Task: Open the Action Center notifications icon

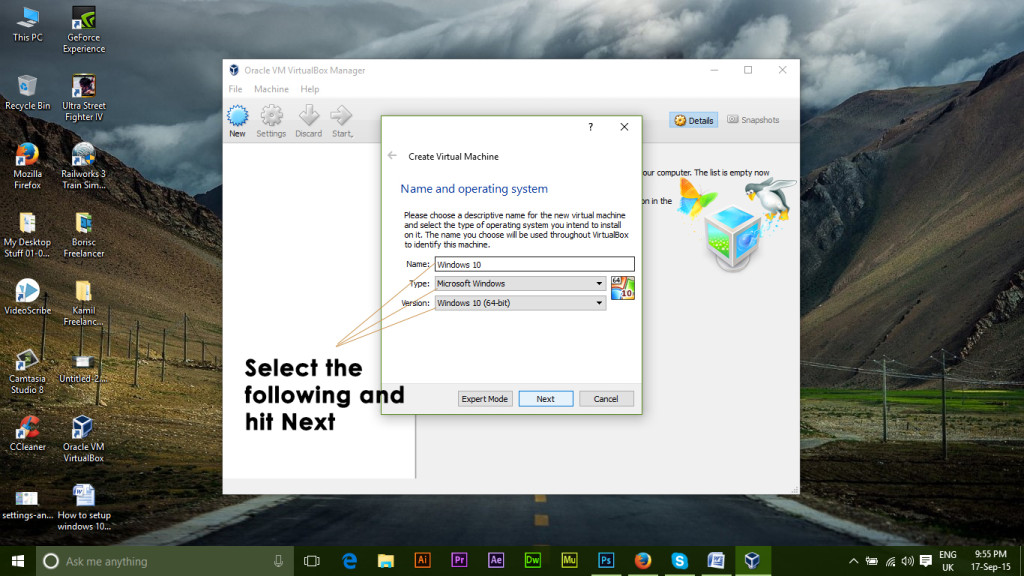Action: pyautogui.click(x=925, y=561)
